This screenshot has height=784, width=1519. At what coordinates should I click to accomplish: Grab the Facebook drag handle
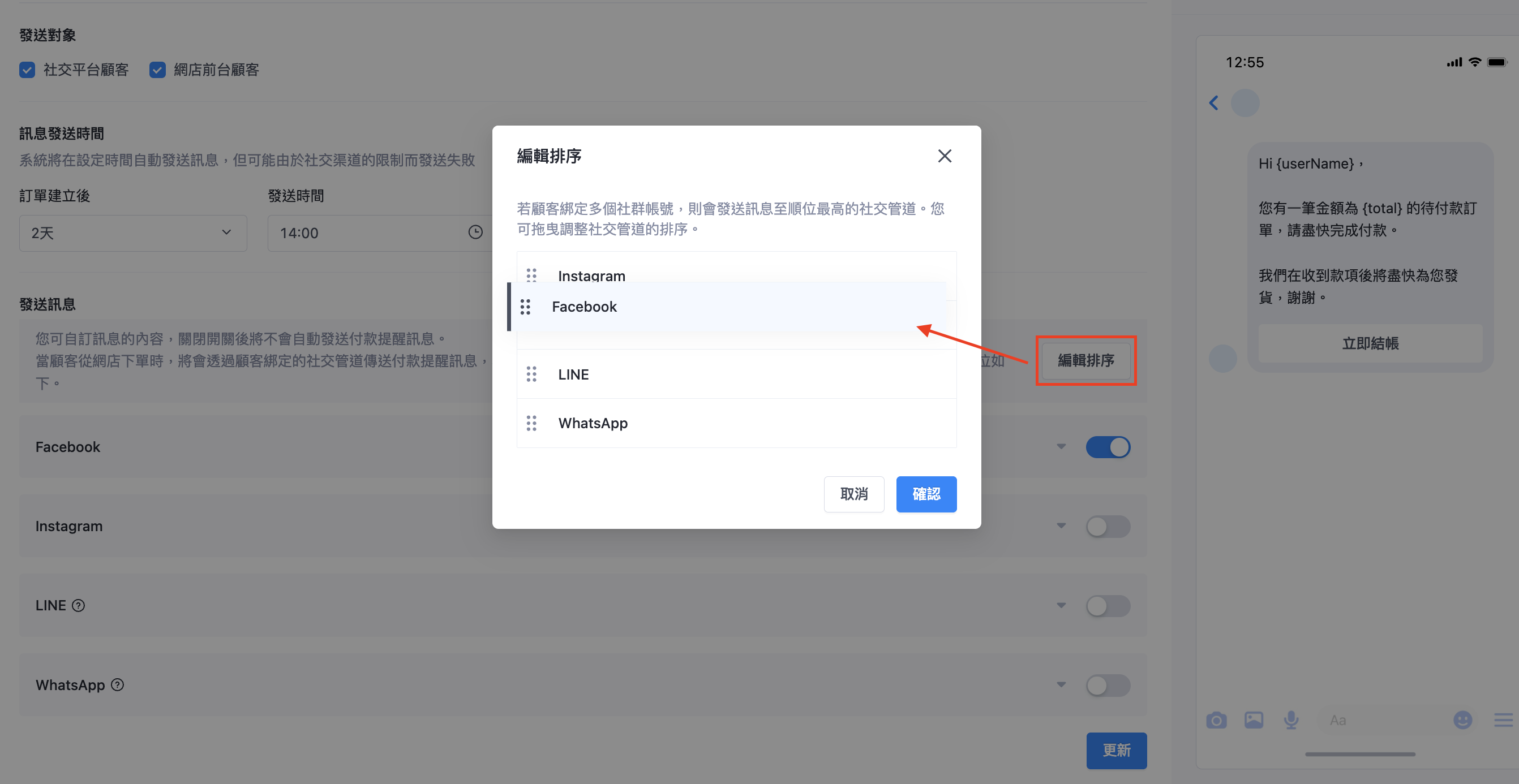(x=525, y=307)
